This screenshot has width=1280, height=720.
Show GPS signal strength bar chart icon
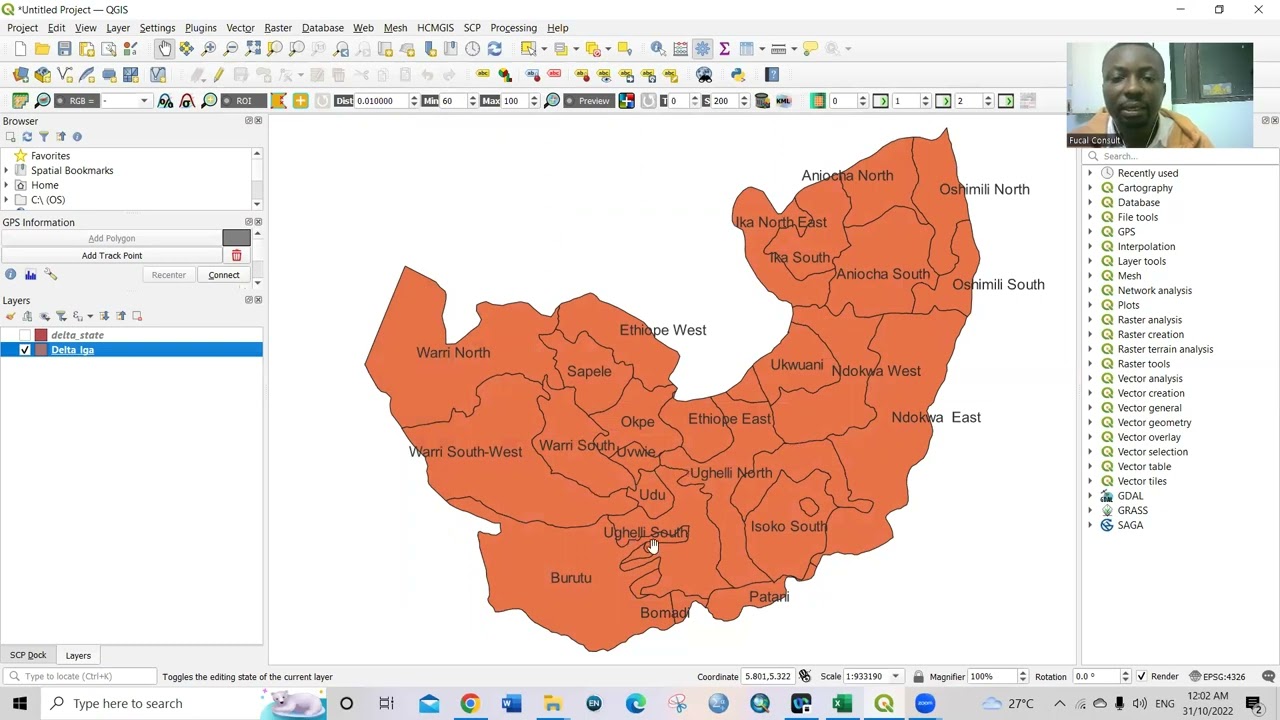click(30, 275)
